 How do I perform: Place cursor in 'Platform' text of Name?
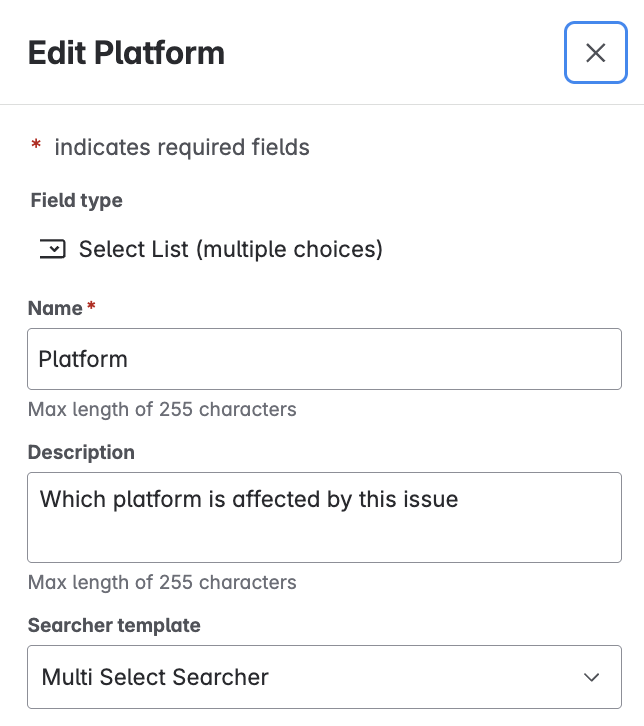[x=83, y=358]
